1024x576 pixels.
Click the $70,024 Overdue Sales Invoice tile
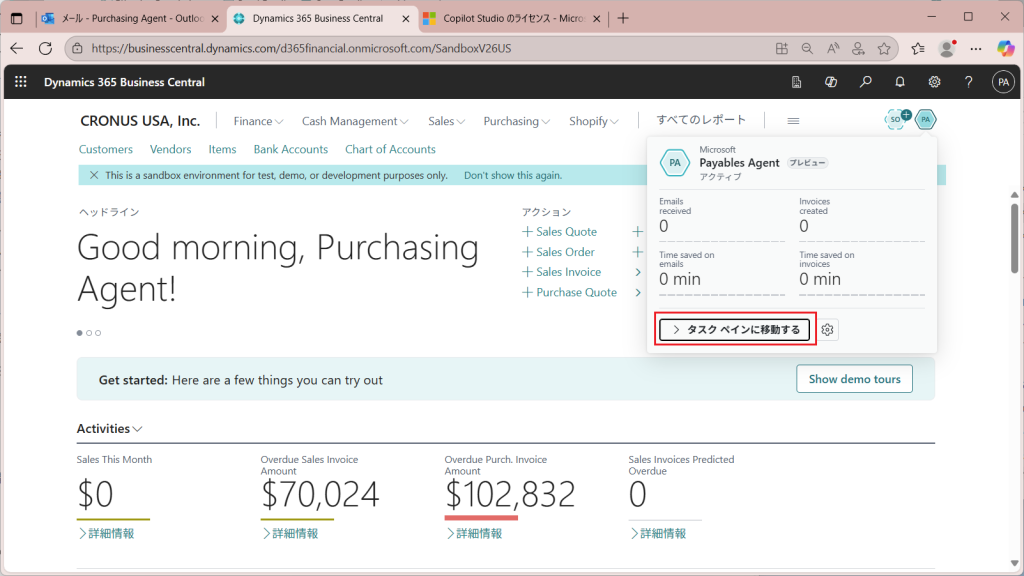[x=320, y=494]
